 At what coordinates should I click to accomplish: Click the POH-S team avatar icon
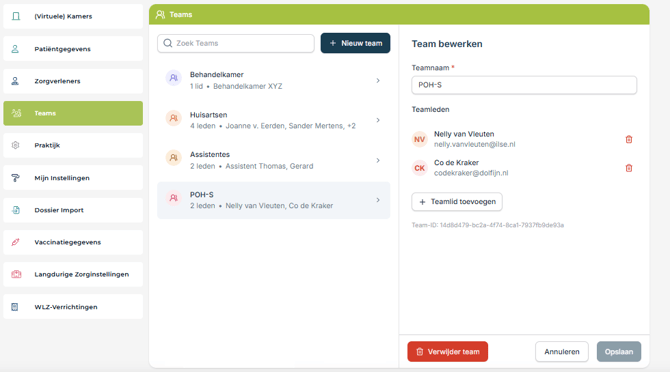click(x=173, y=198)
